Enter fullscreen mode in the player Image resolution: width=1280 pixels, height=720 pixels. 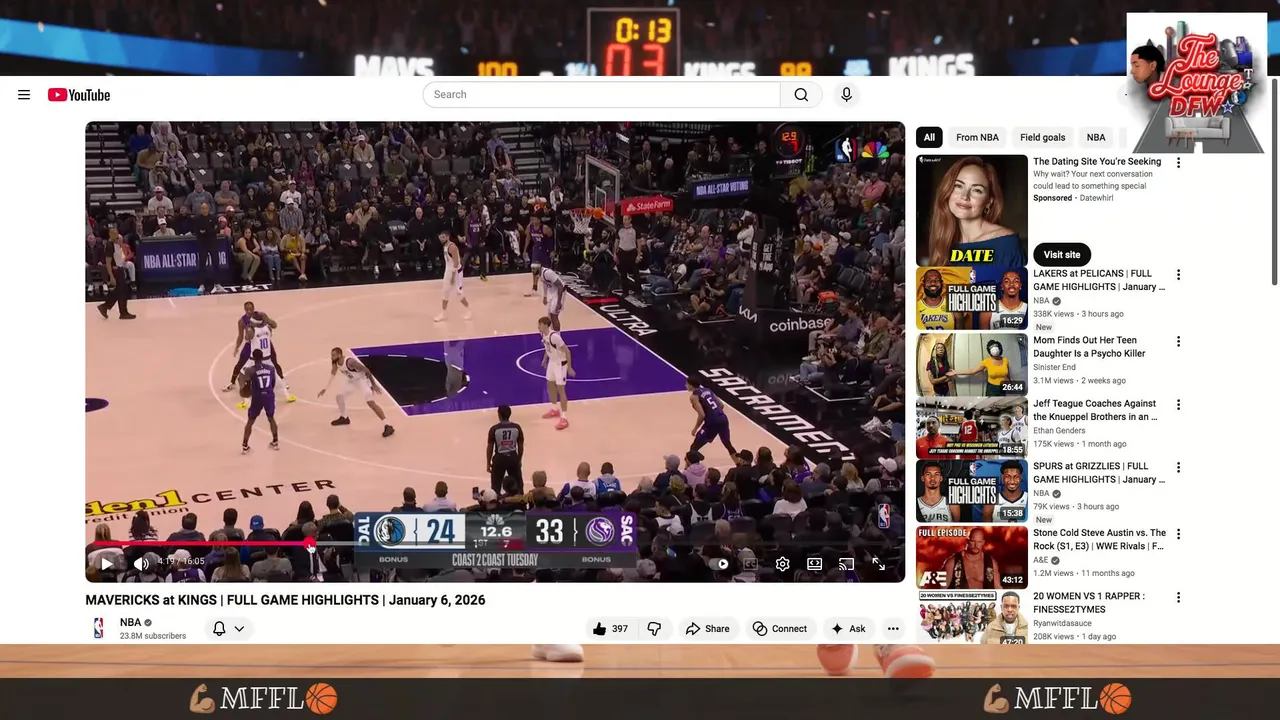click(x=878, y=564)
